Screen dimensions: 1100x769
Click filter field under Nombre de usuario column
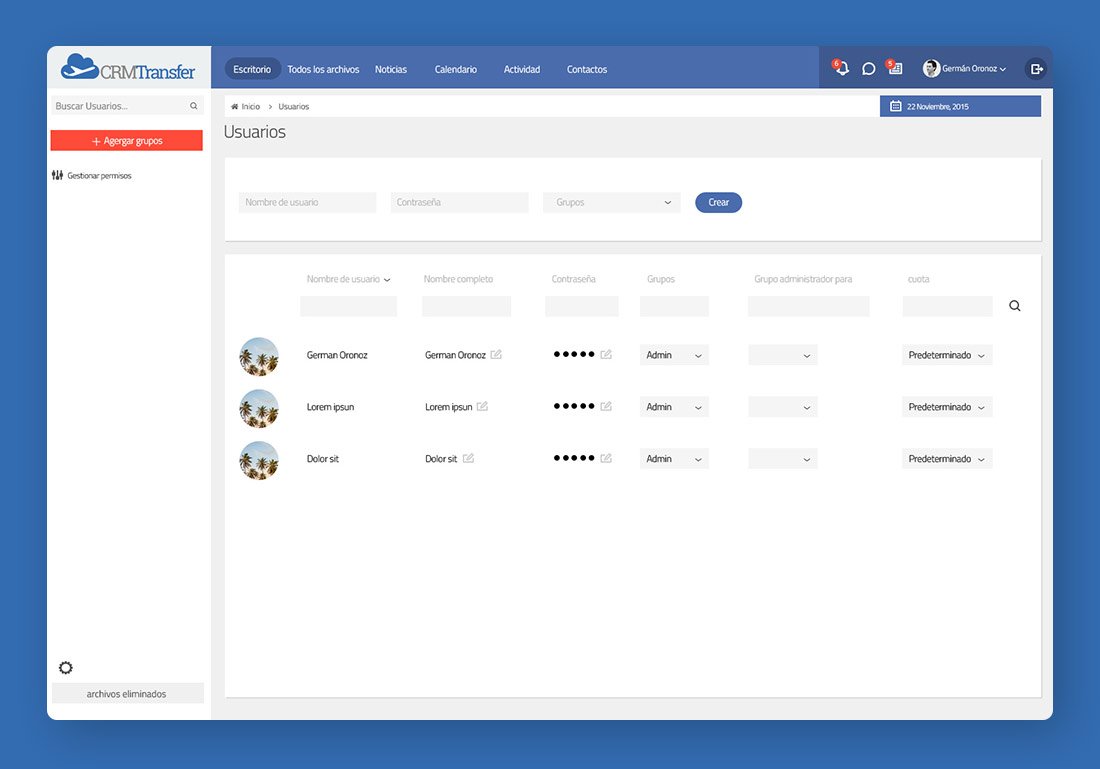(x=349, y=306)
